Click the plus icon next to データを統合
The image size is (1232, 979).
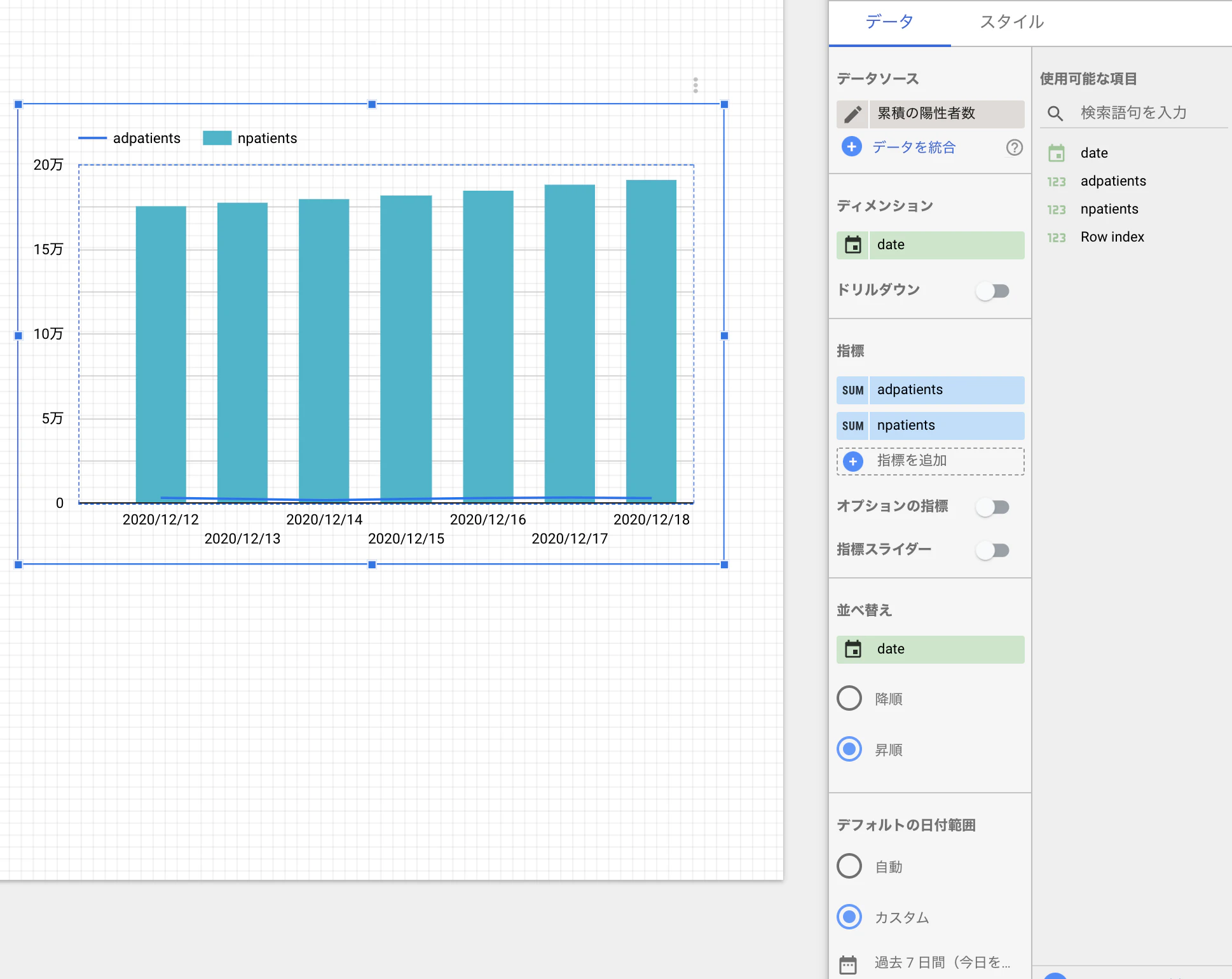click(852, 147)
